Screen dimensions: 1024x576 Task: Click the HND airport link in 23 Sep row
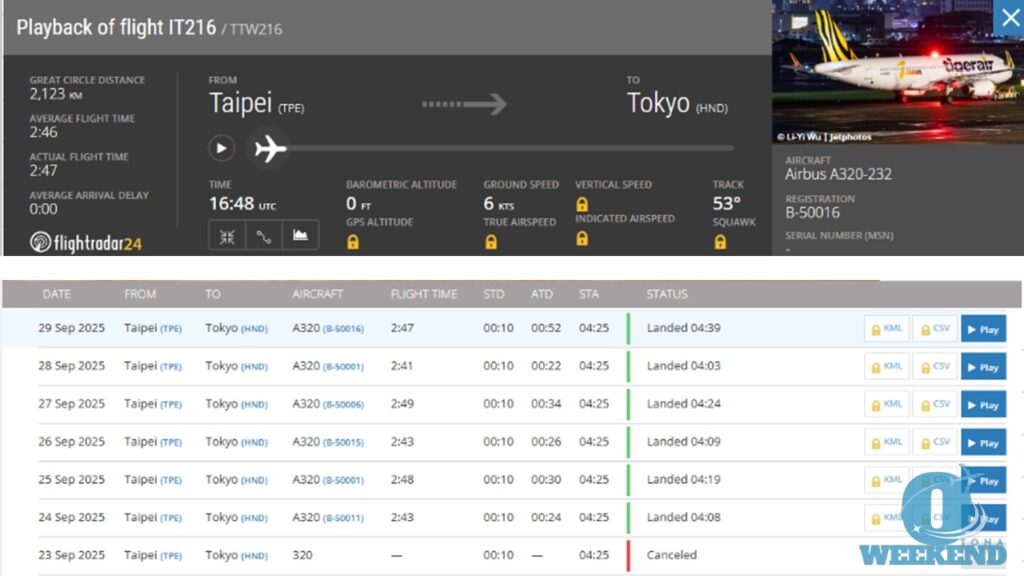coord(254,556)
